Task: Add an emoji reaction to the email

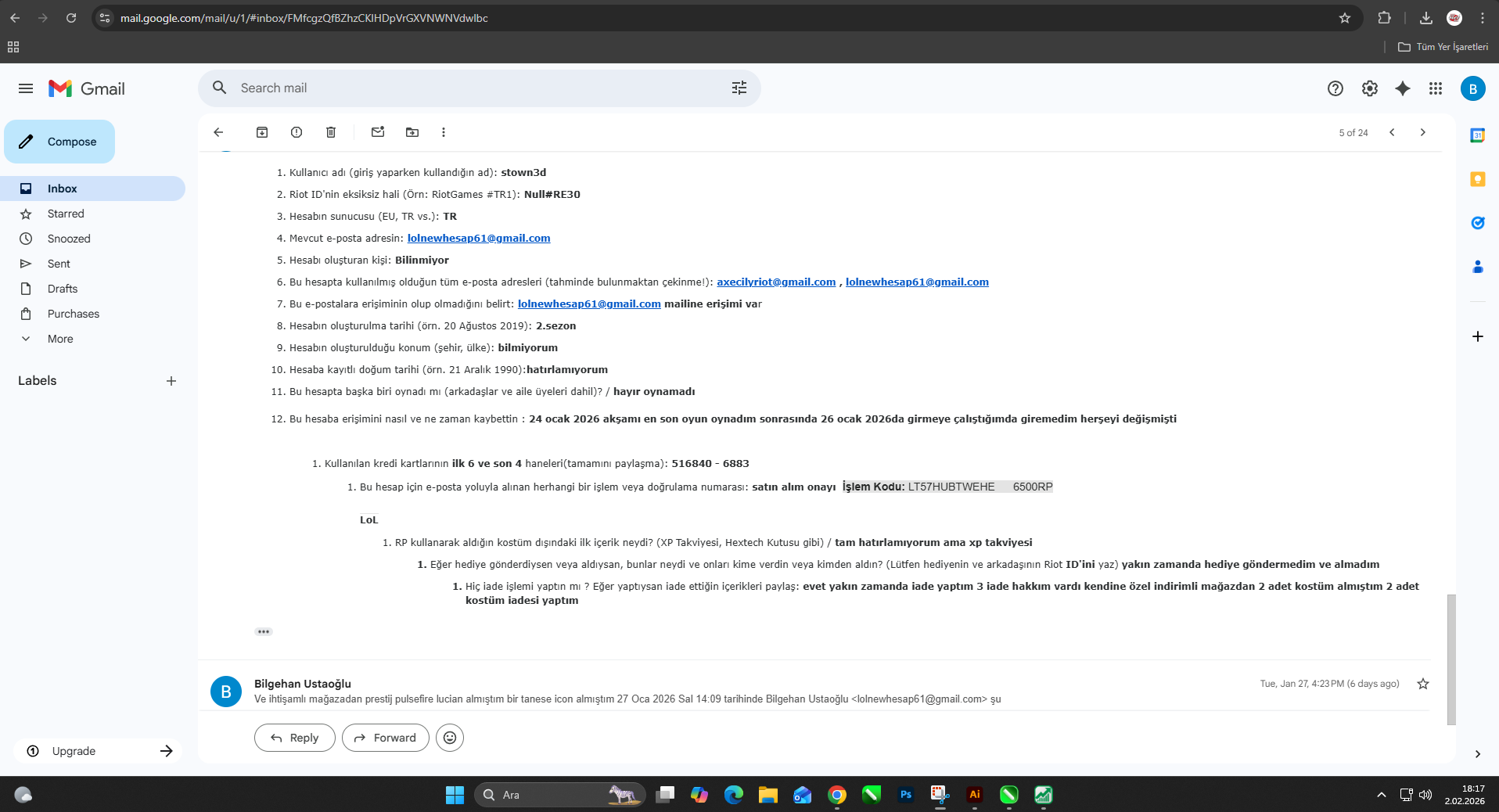Action: click(x=450, y=738)
